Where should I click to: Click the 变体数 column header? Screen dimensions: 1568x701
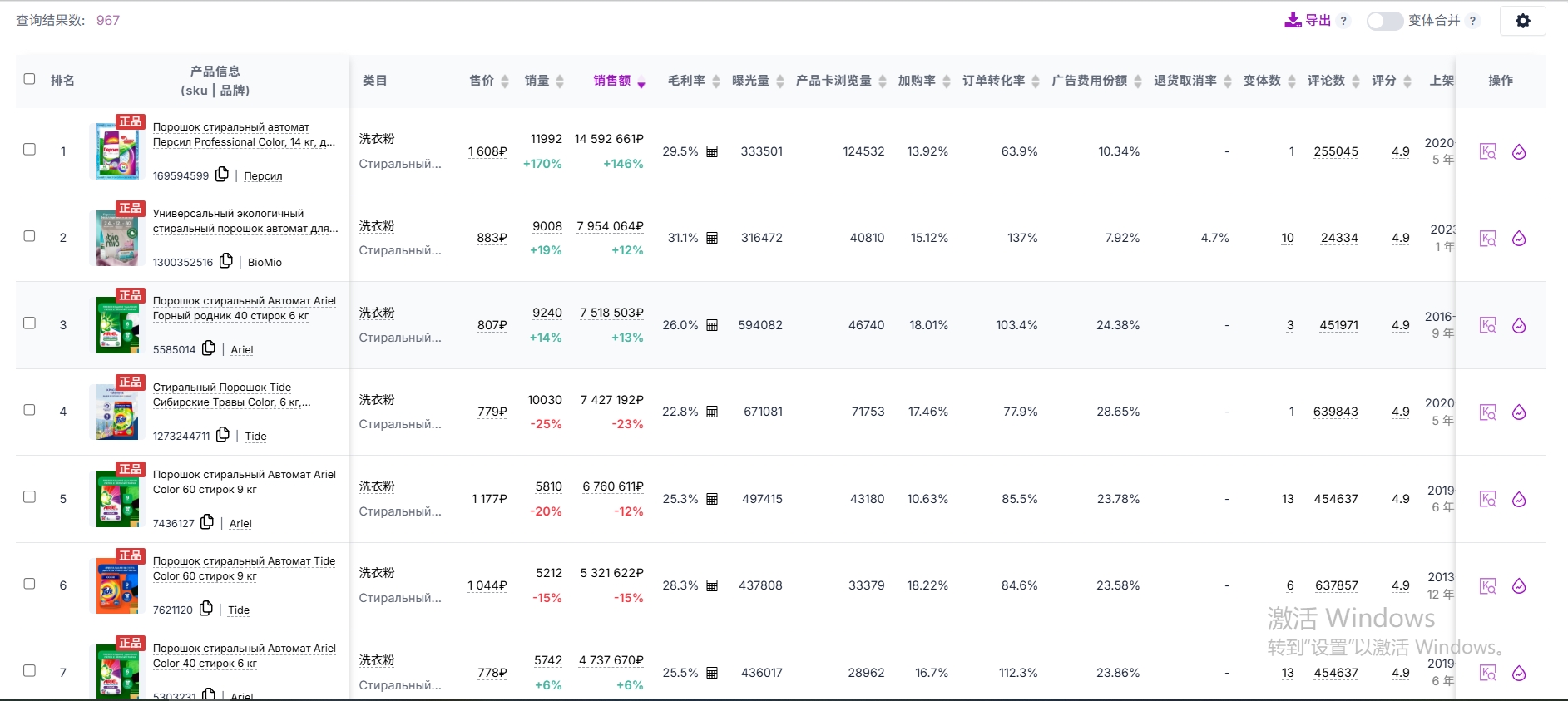pos(1262,81)
